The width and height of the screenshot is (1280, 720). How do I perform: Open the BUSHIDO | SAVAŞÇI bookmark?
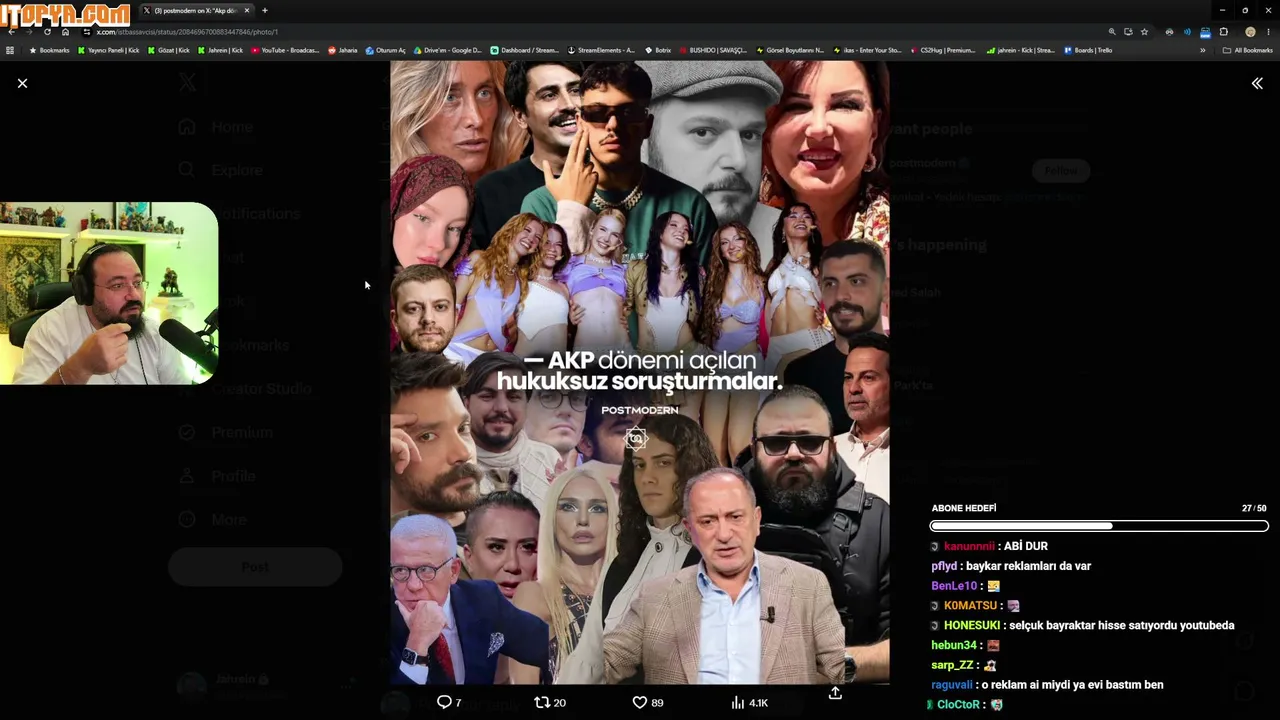pos(713,50)
